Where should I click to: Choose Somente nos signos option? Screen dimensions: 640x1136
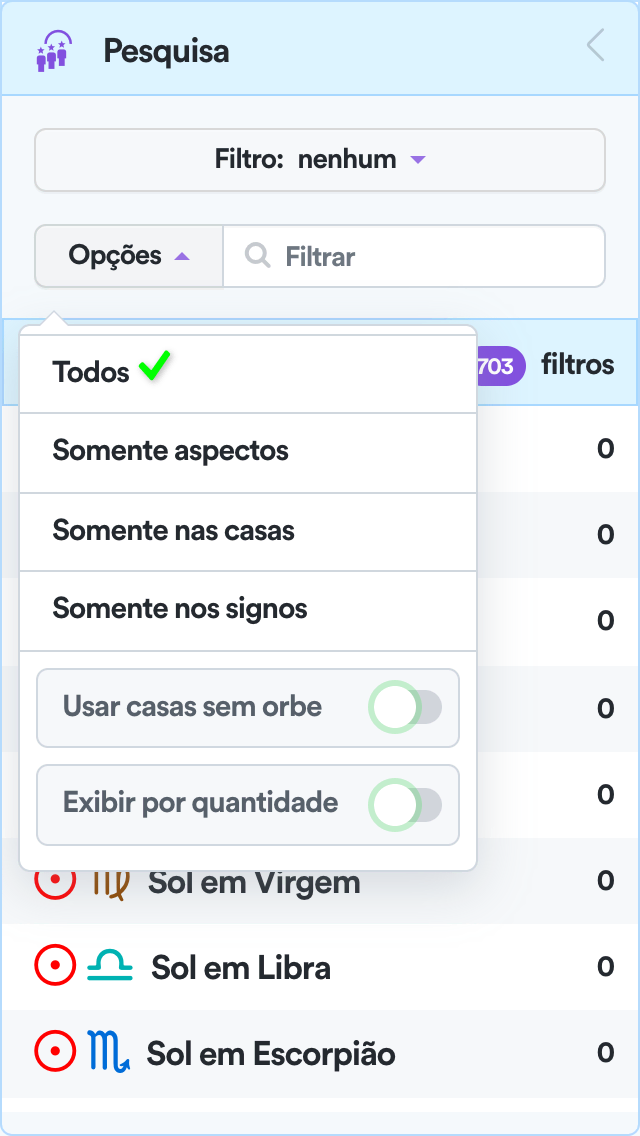180,609
